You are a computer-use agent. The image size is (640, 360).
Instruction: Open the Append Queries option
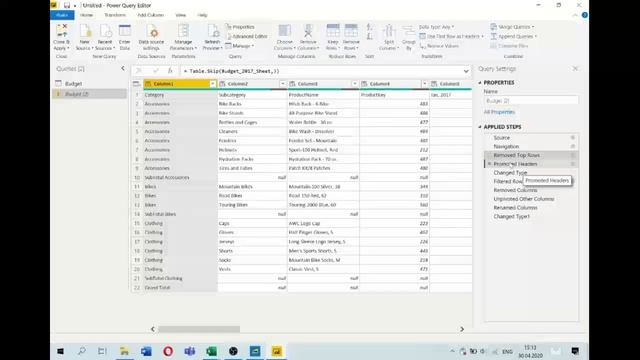click(513, 36)
